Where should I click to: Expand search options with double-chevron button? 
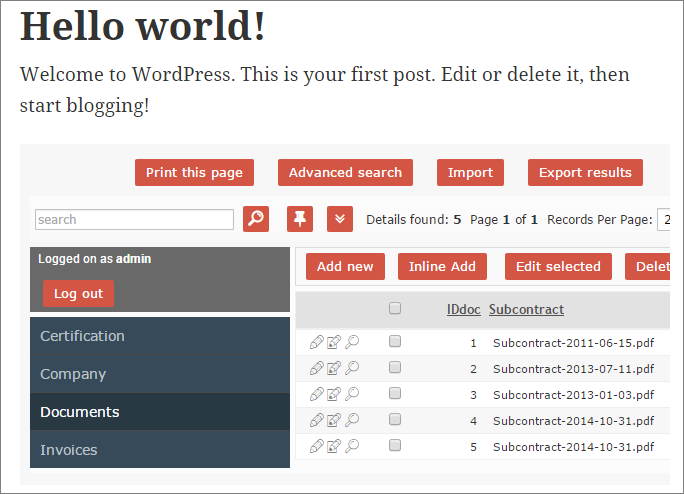(340, 219)
